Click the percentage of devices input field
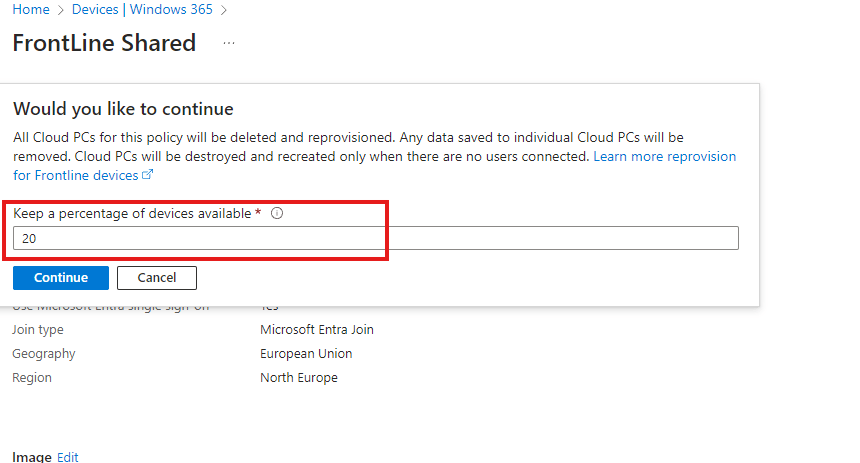This screenshot has width=860, height=463. [x=375, y=238]
